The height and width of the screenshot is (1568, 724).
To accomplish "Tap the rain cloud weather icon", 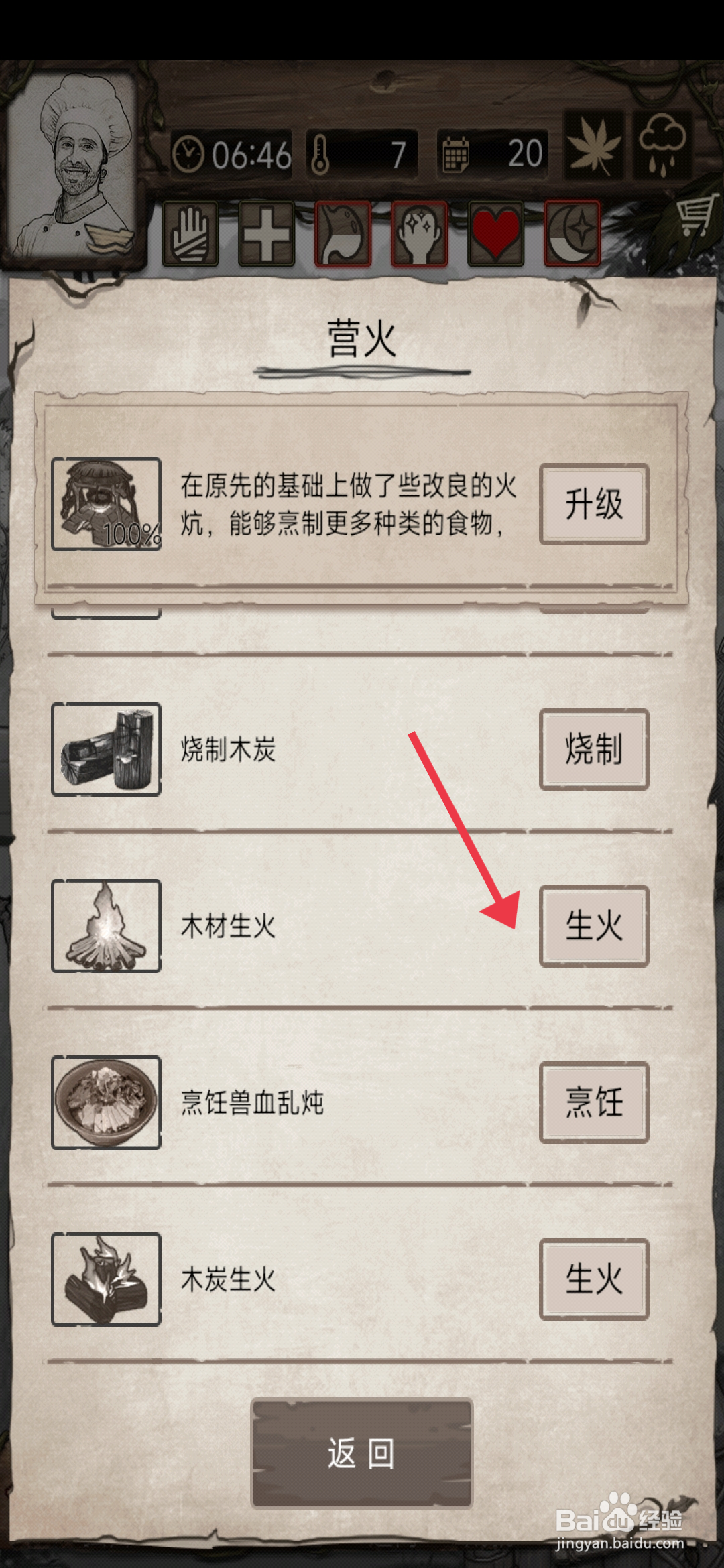I will pos(663,145).
